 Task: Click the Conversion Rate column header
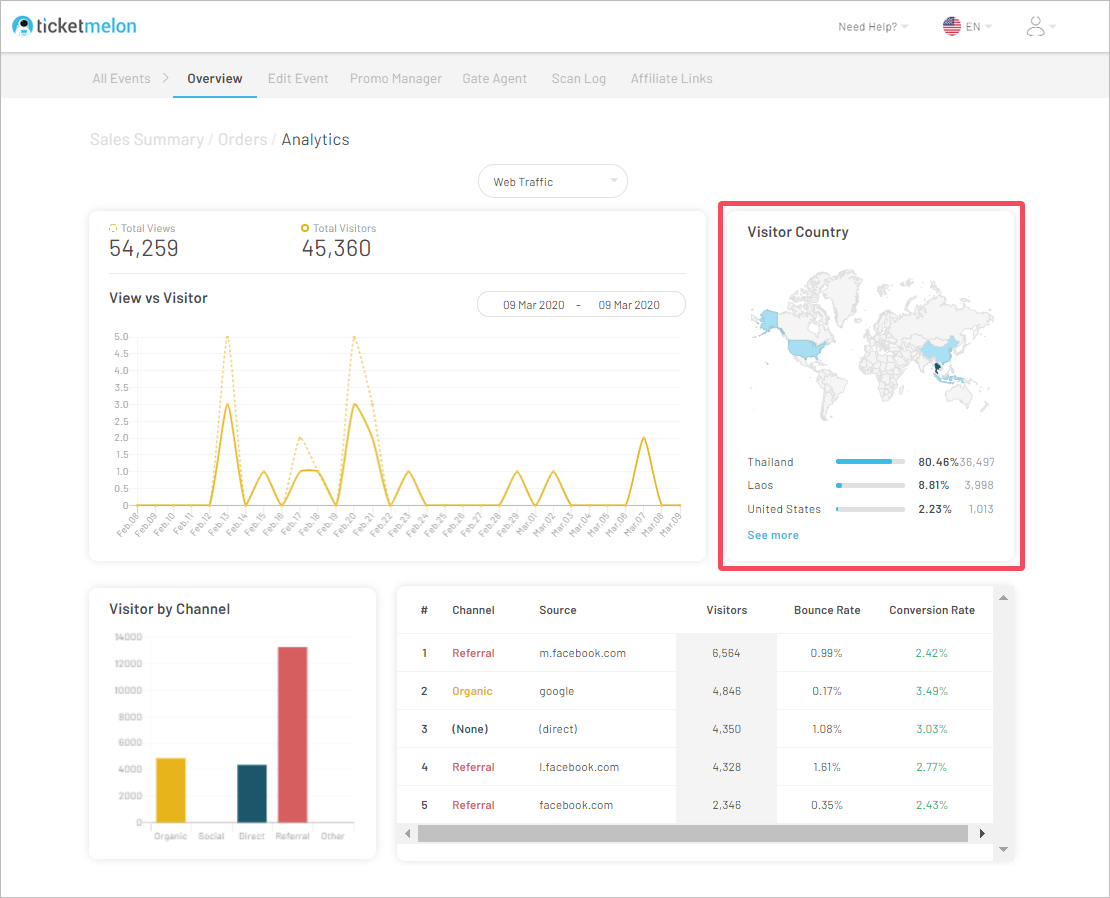point(932,610)
